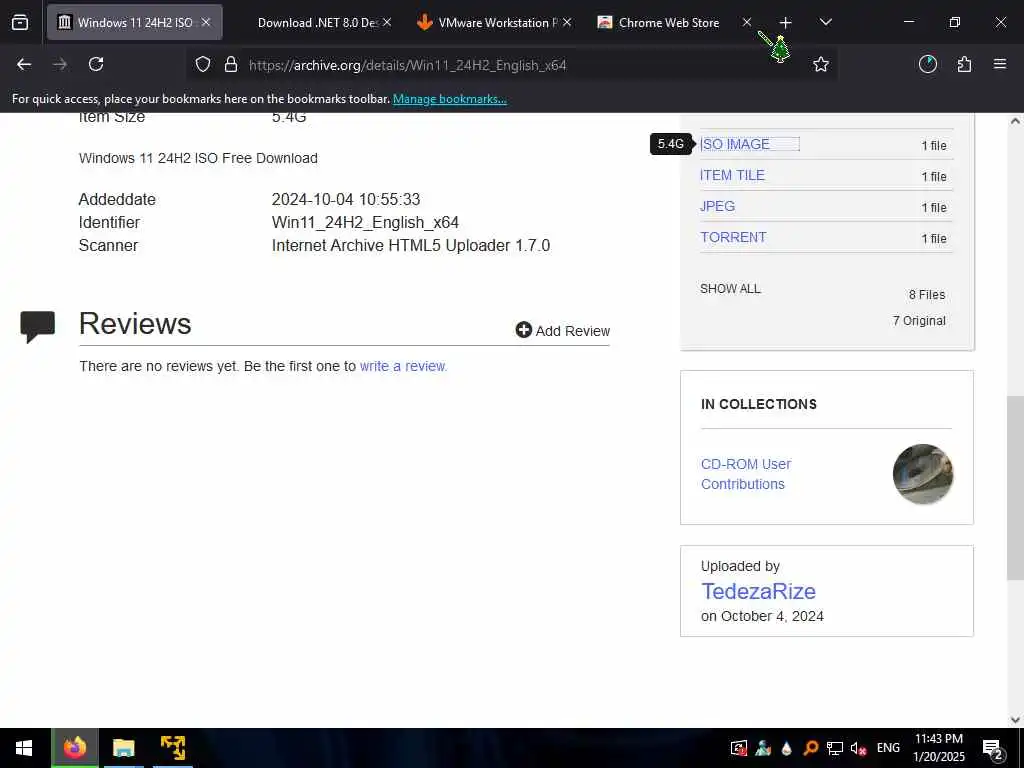Click the Reviews speech bubble icon
The width and height of the screenshot is (1024, 768).
coord(38,327)
